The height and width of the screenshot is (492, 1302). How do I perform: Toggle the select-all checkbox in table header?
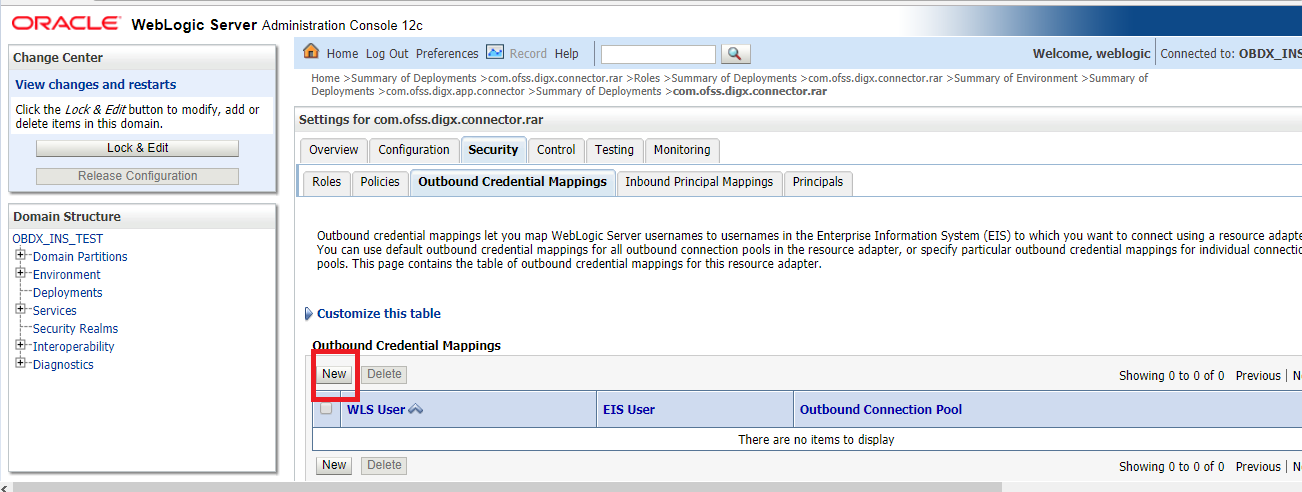[326, 408]
